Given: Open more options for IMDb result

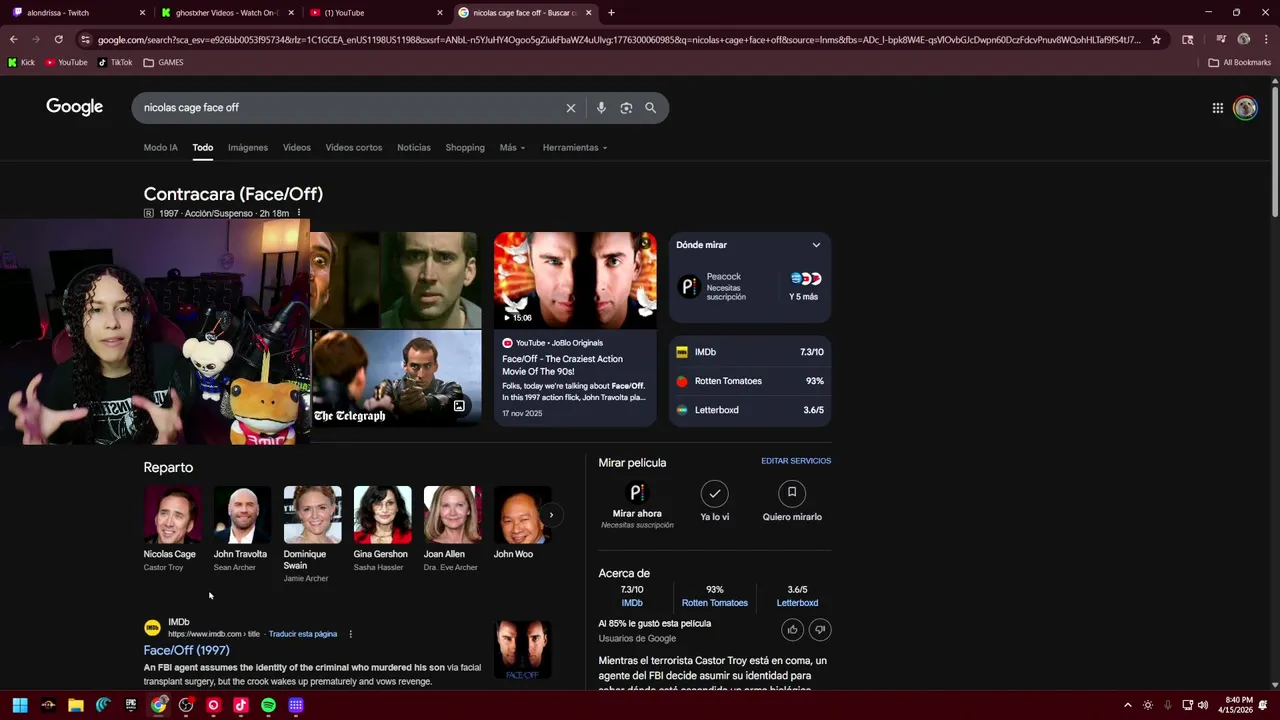Looking at the screenshot, I should pos(350,634).
